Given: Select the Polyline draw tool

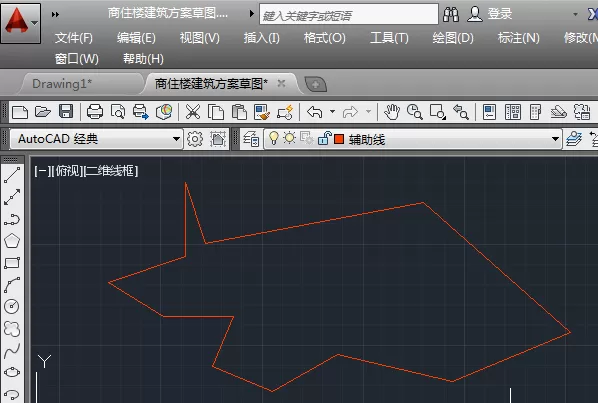Looking at the screenshot, I should 12,220.
